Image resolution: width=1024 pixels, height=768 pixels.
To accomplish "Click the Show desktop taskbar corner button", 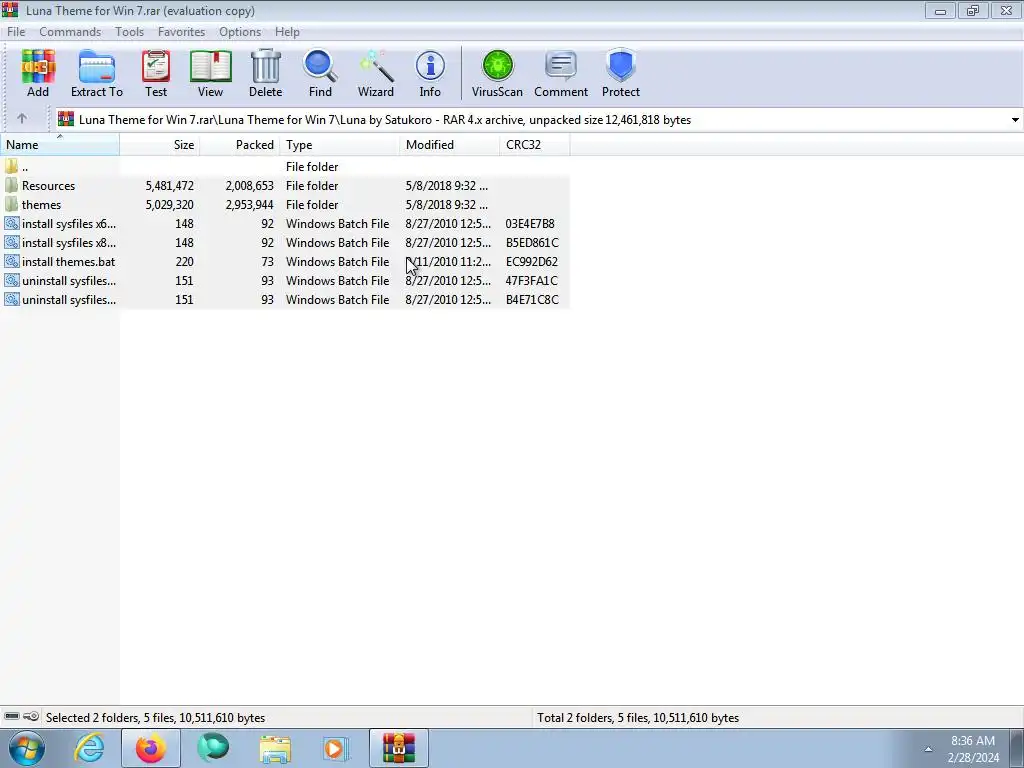I will (1017, 748).
